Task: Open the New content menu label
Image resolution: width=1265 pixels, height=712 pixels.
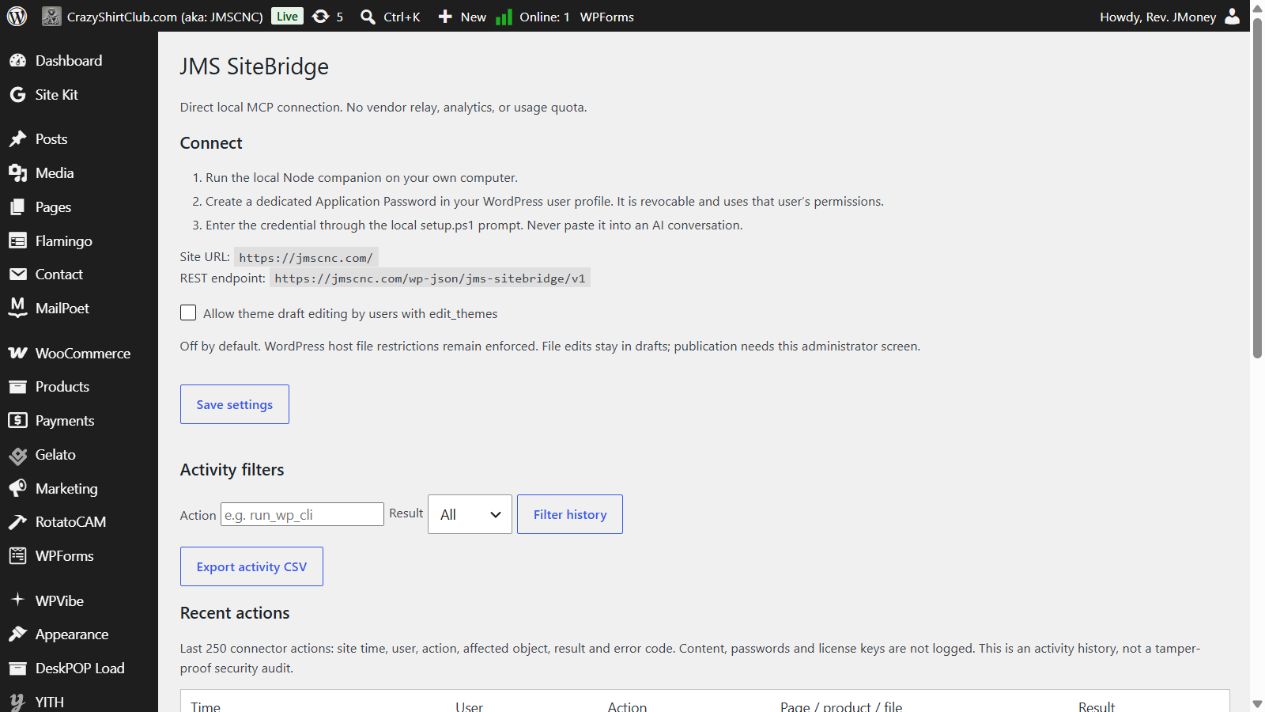Action: (474, 16)
